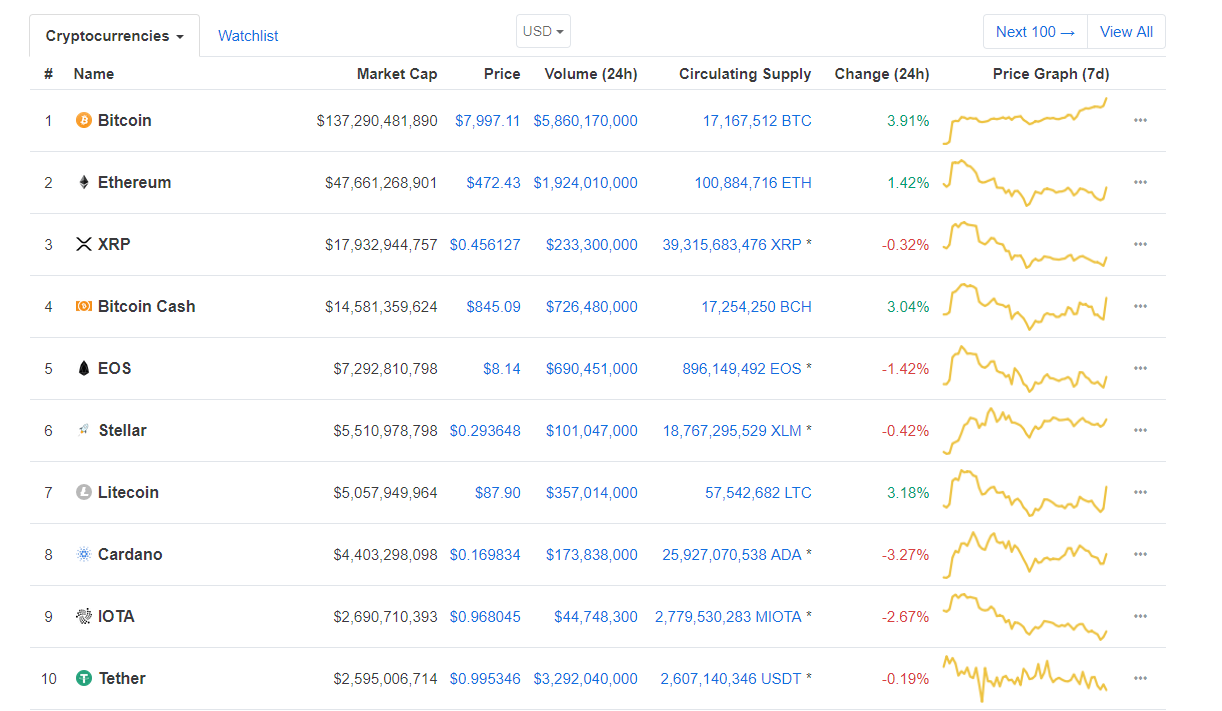Image resolution: width=1222 pixels, height=711 pixels.
Task: Click the Ethereum diamond logo icon
Action: click(84, 182)
